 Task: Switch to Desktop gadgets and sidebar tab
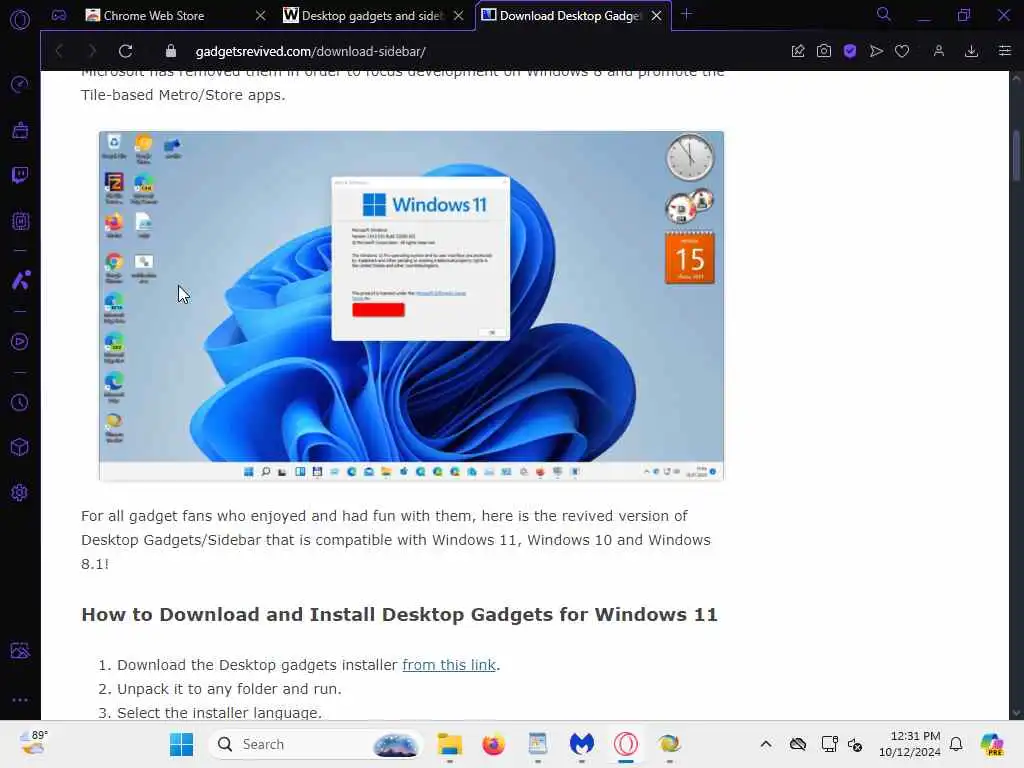372,16
